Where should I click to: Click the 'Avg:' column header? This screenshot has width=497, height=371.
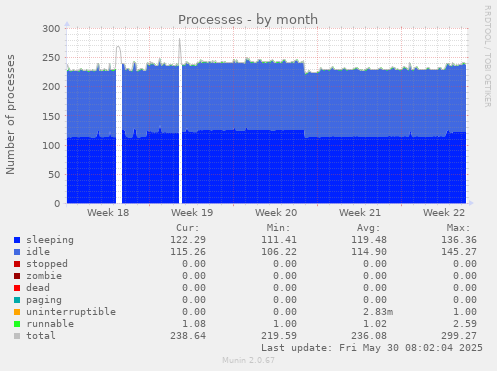[368, 228]
